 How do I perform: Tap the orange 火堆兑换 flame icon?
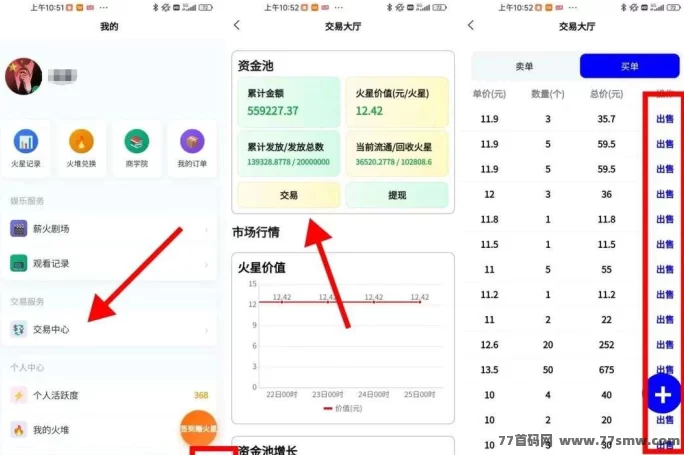click(81, 141)
